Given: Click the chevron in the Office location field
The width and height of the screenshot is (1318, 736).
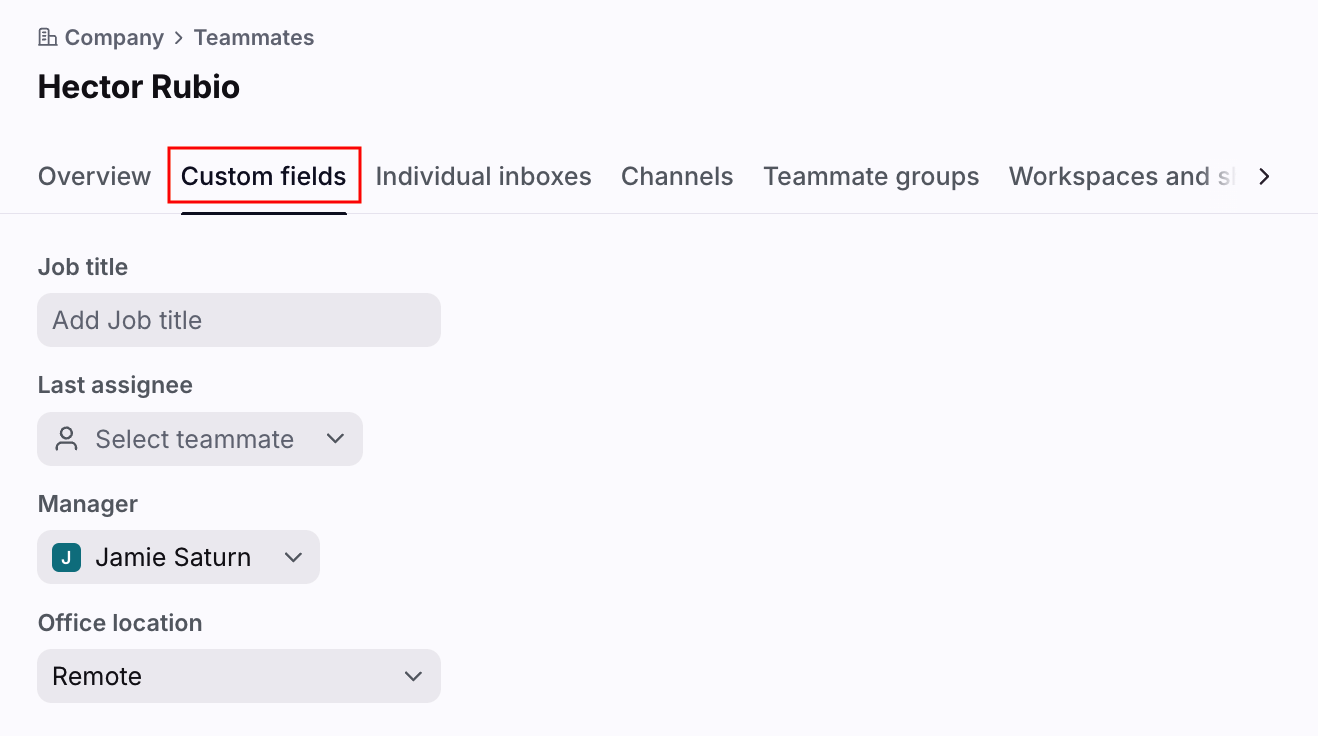Looking at the screenshot, I should point(413,677).
